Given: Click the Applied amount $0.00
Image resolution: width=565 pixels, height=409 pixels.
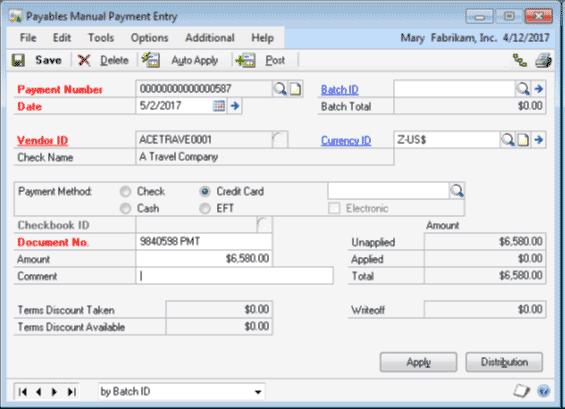Looking at the screenshot, I should pyautogui.click(x=485, y=258).
